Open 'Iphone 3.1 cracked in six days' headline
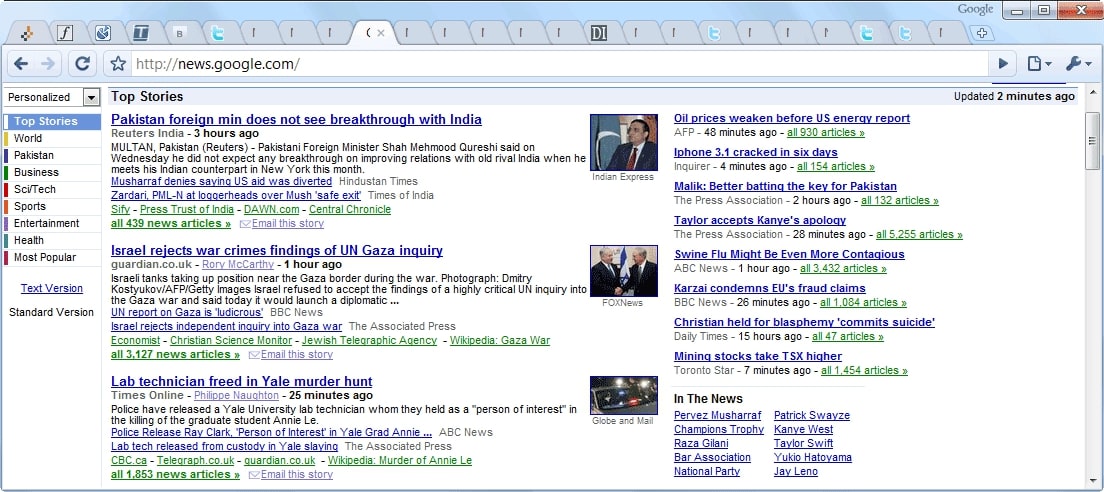This screenshot has width=1104, height=492. pyautogui.click(x=755, y=152)
